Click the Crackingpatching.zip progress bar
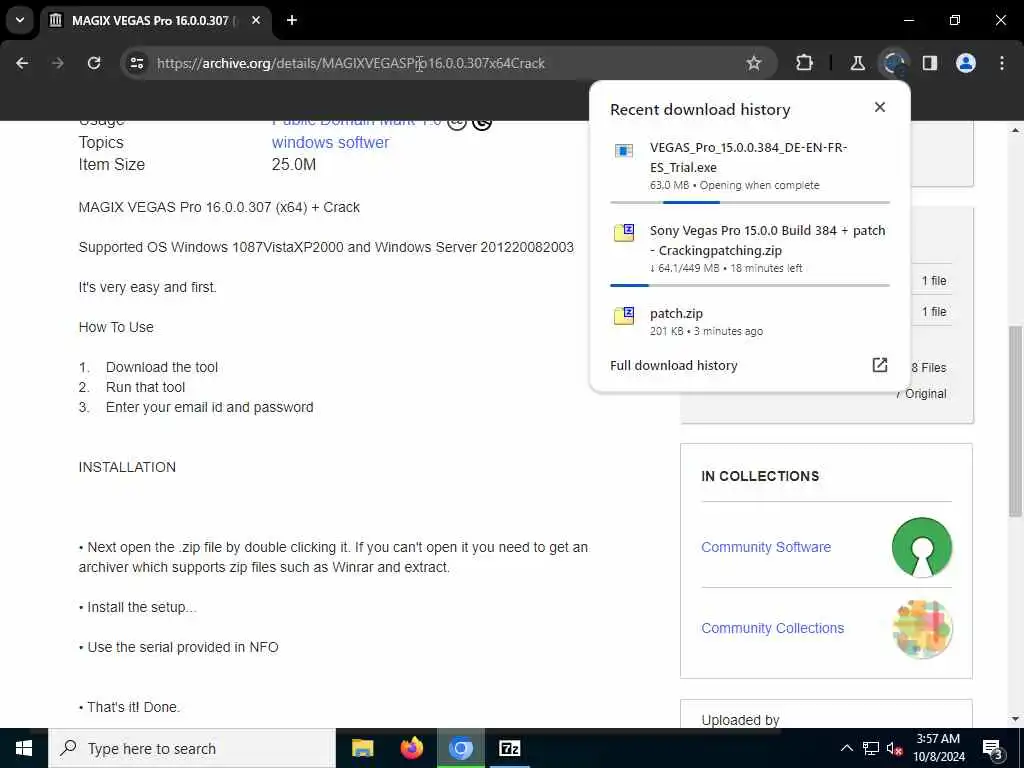This screenshot has height=768, width=1024. [x=750, y=285]
